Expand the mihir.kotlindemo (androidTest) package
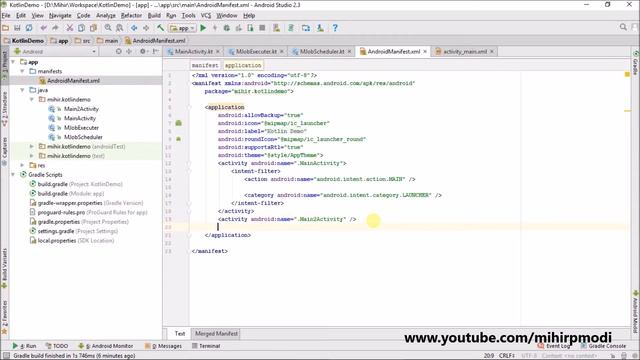 [x=32, y=147]
